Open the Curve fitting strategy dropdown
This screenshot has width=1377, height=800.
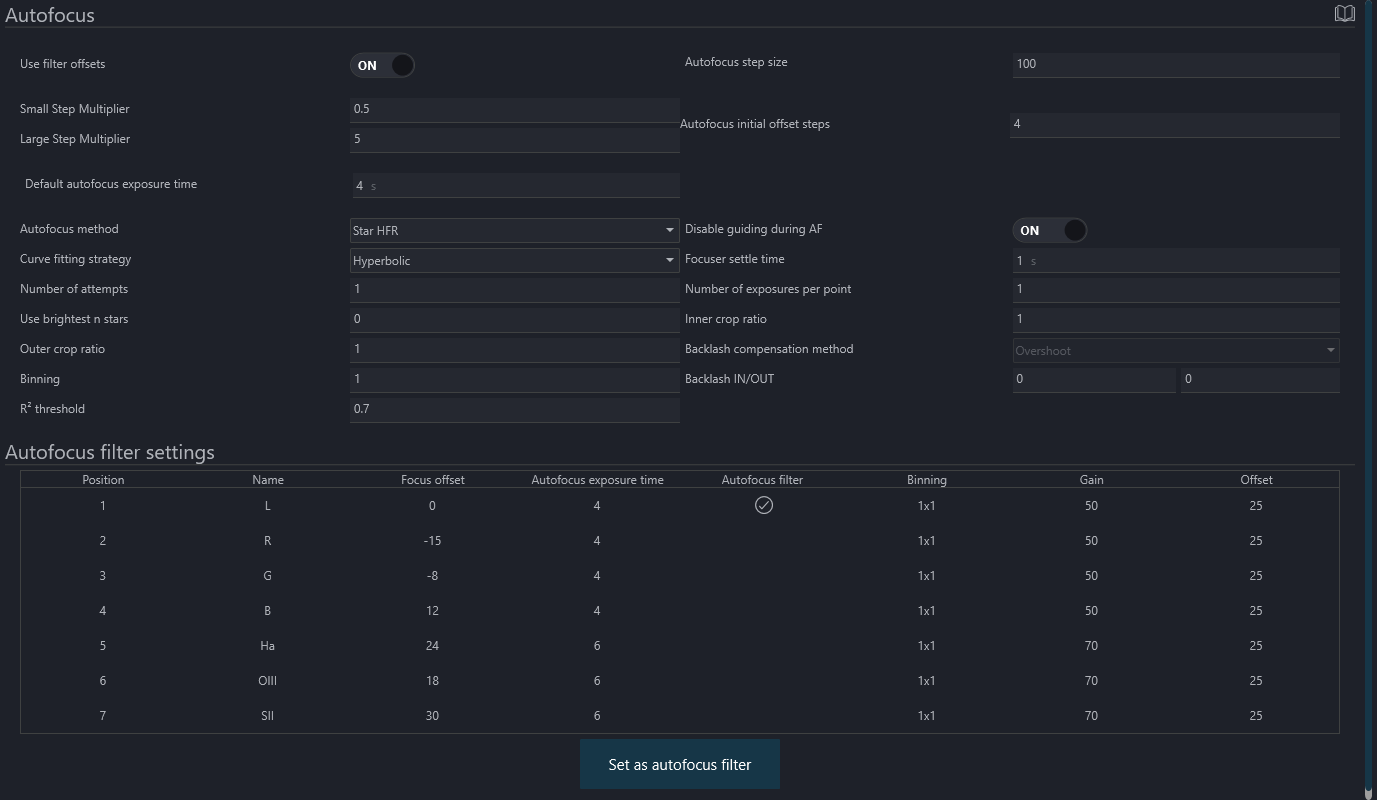tap(514, 260)
